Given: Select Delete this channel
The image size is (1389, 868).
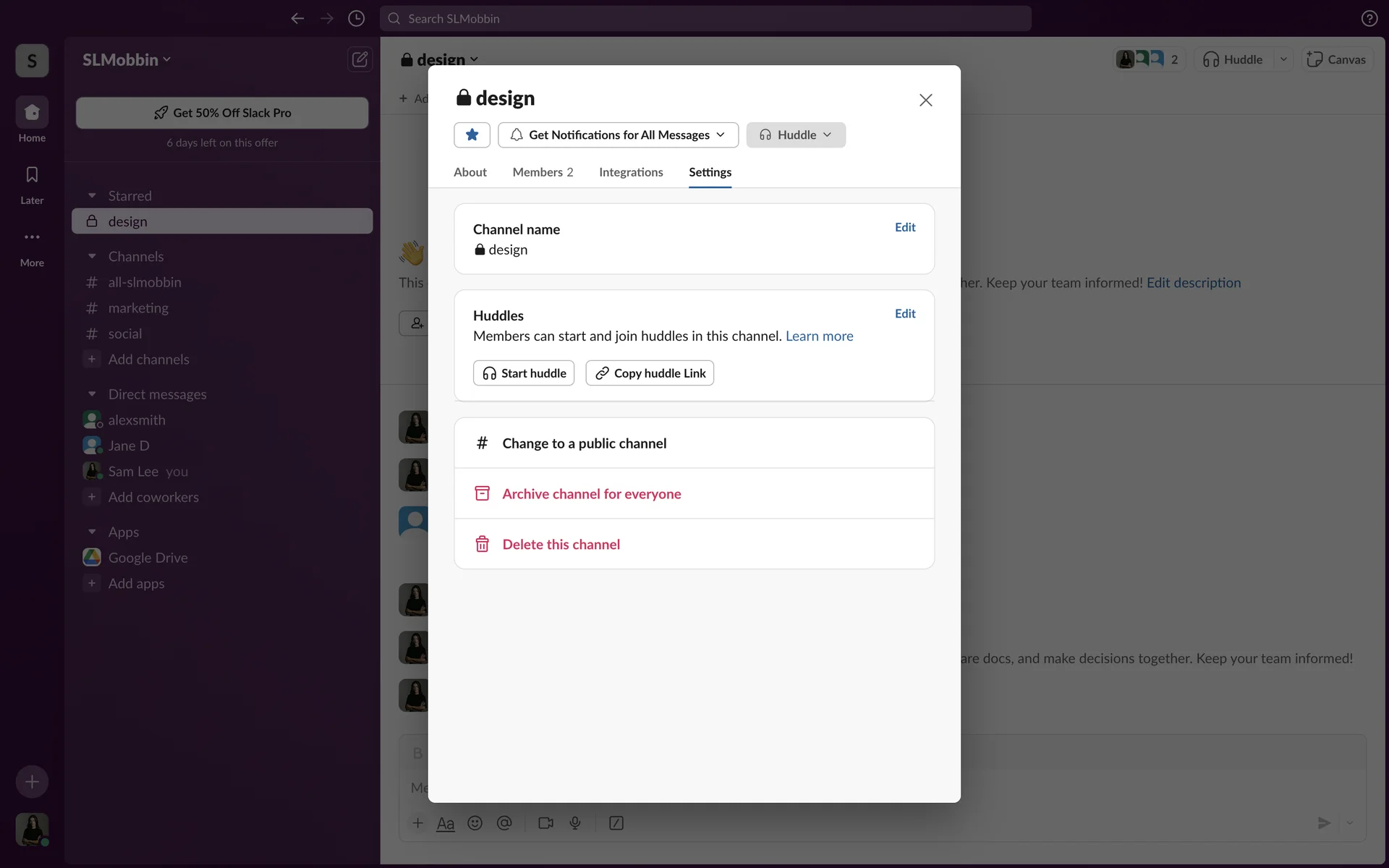Looking at the screenshot, I should tap(561, 545).
